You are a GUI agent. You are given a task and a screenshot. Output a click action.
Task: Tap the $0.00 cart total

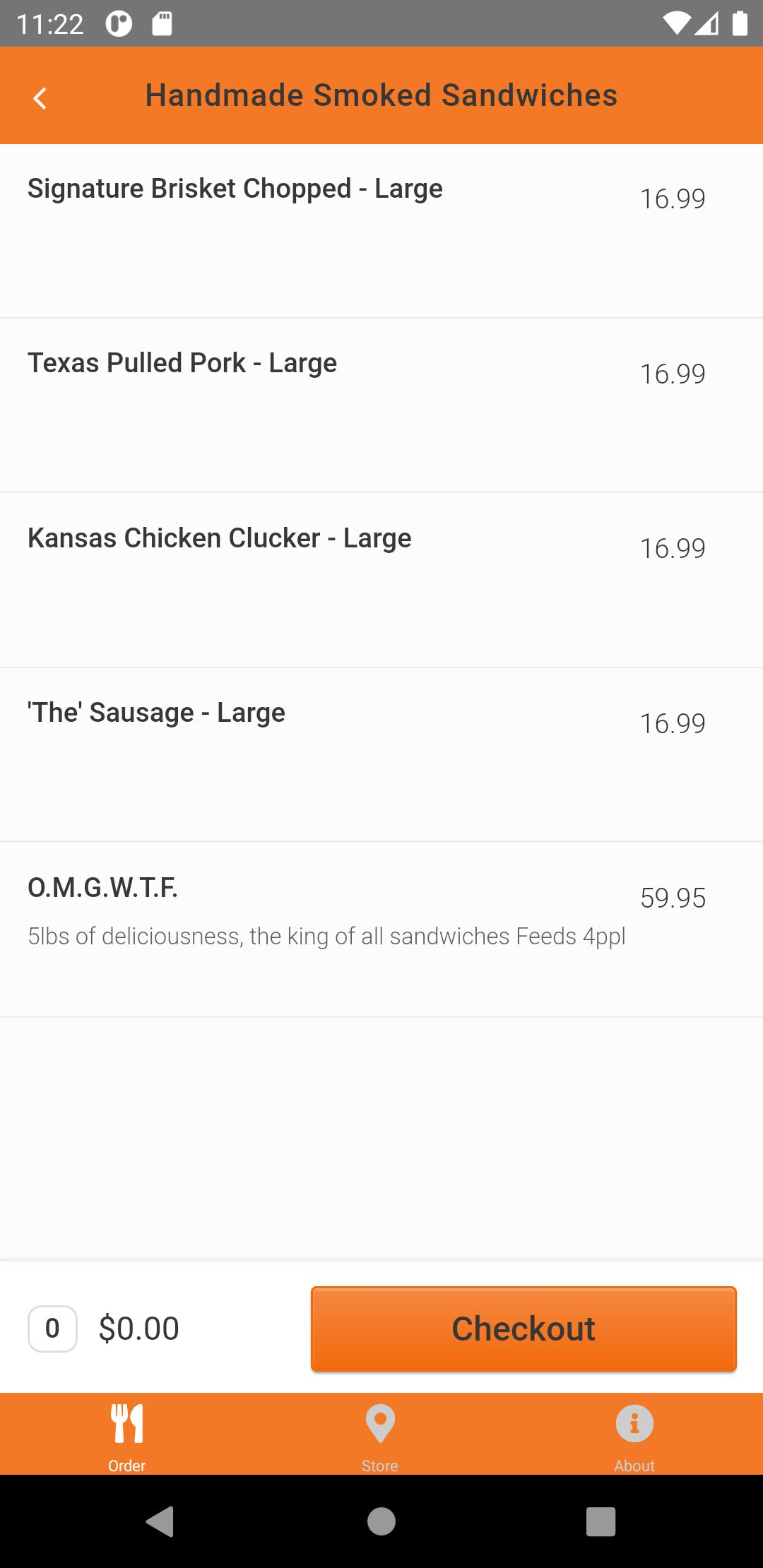[139, 1329]
